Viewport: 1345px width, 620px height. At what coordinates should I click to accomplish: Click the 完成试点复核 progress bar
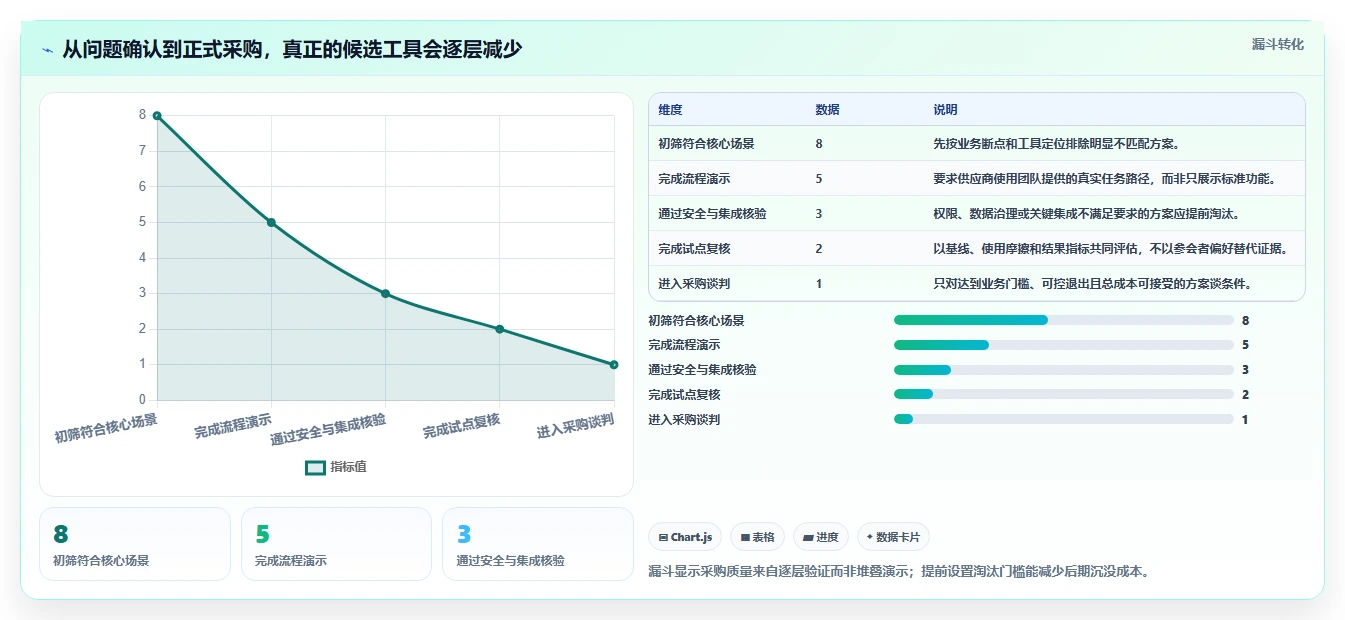point(1064,395)
